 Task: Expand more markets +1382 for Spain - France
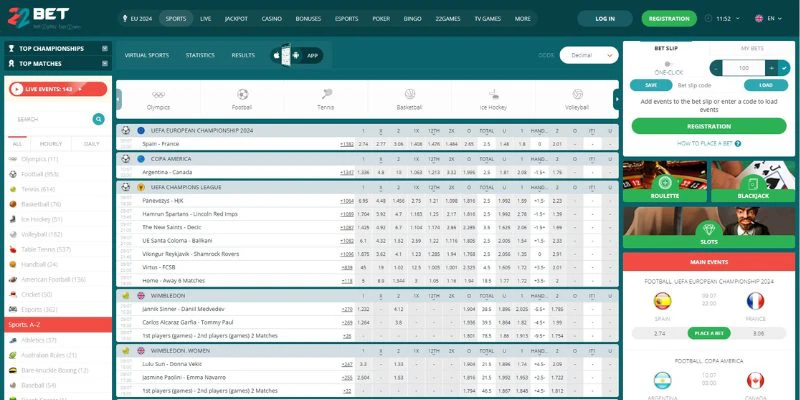pos(347,144)
